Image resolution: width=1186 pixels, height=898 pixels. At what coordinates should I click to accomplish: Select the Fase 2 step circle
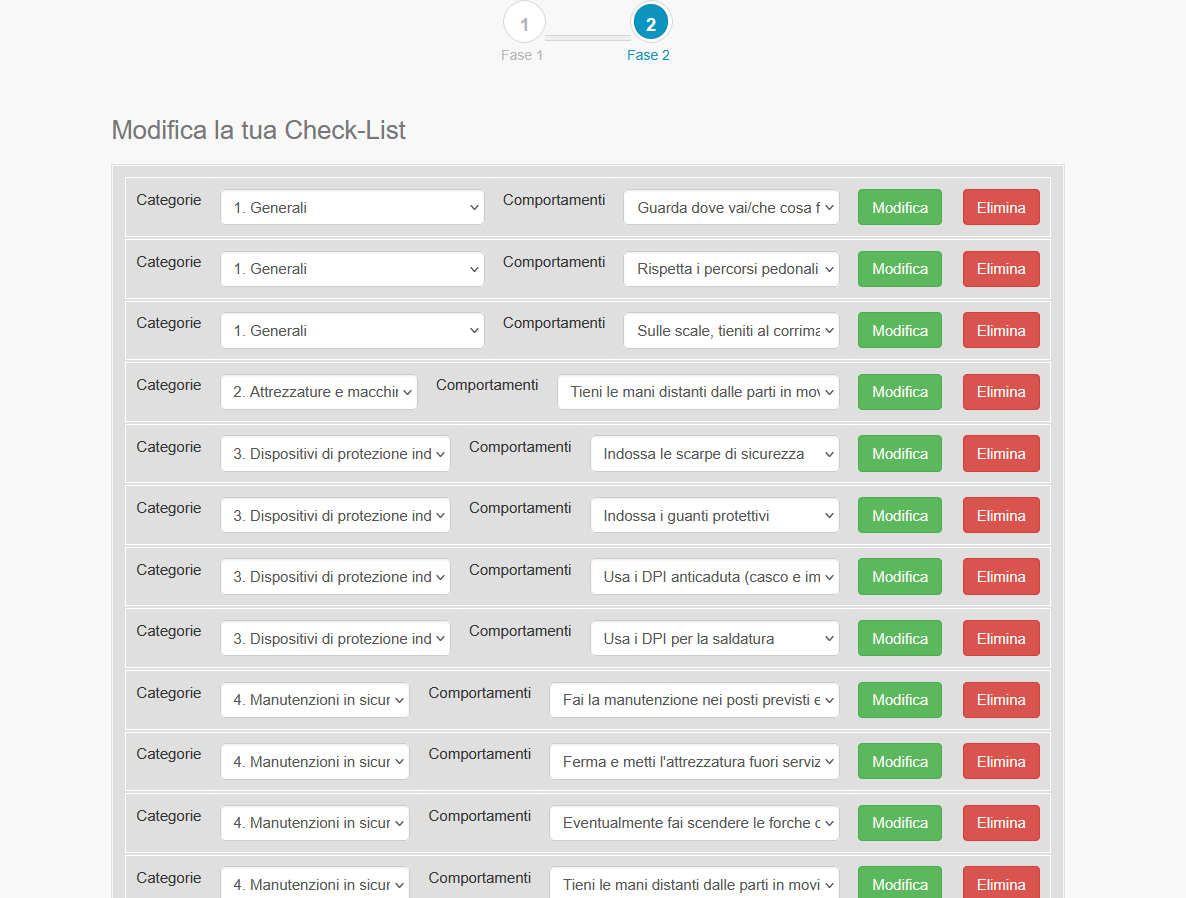coord(651,24)
